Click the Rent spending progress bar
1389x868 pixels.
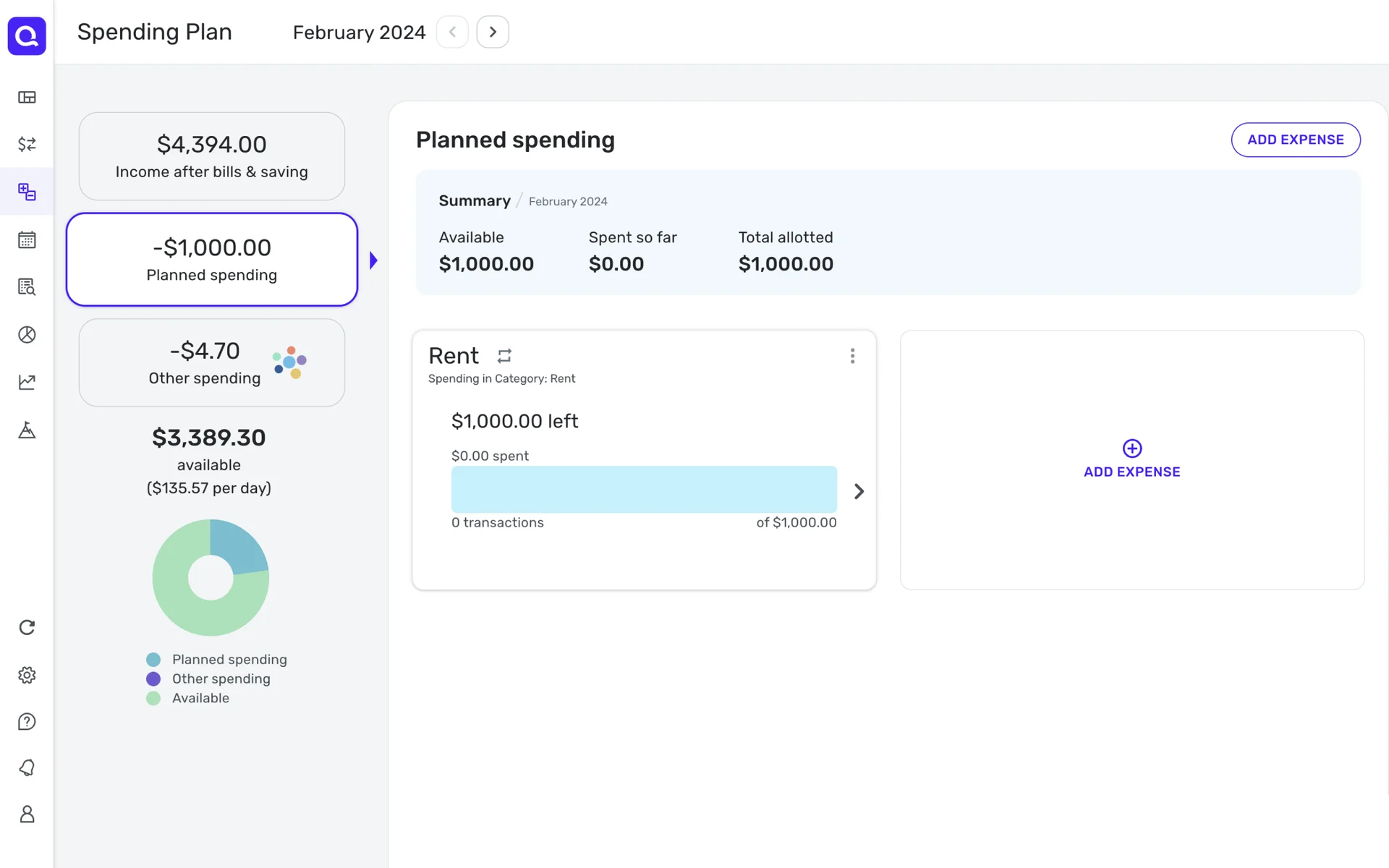pos(644,490)
